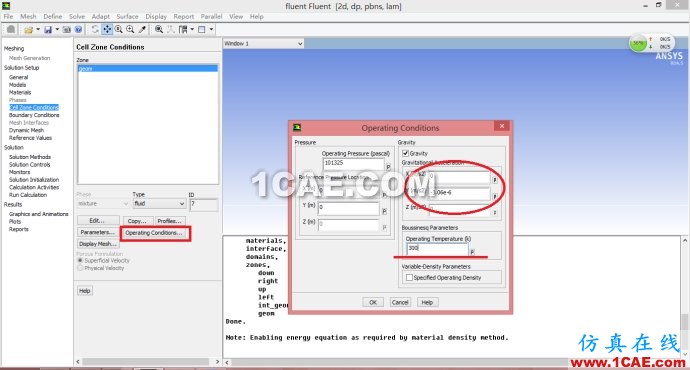Click the console vertical scrollbar

click(685, 297)
